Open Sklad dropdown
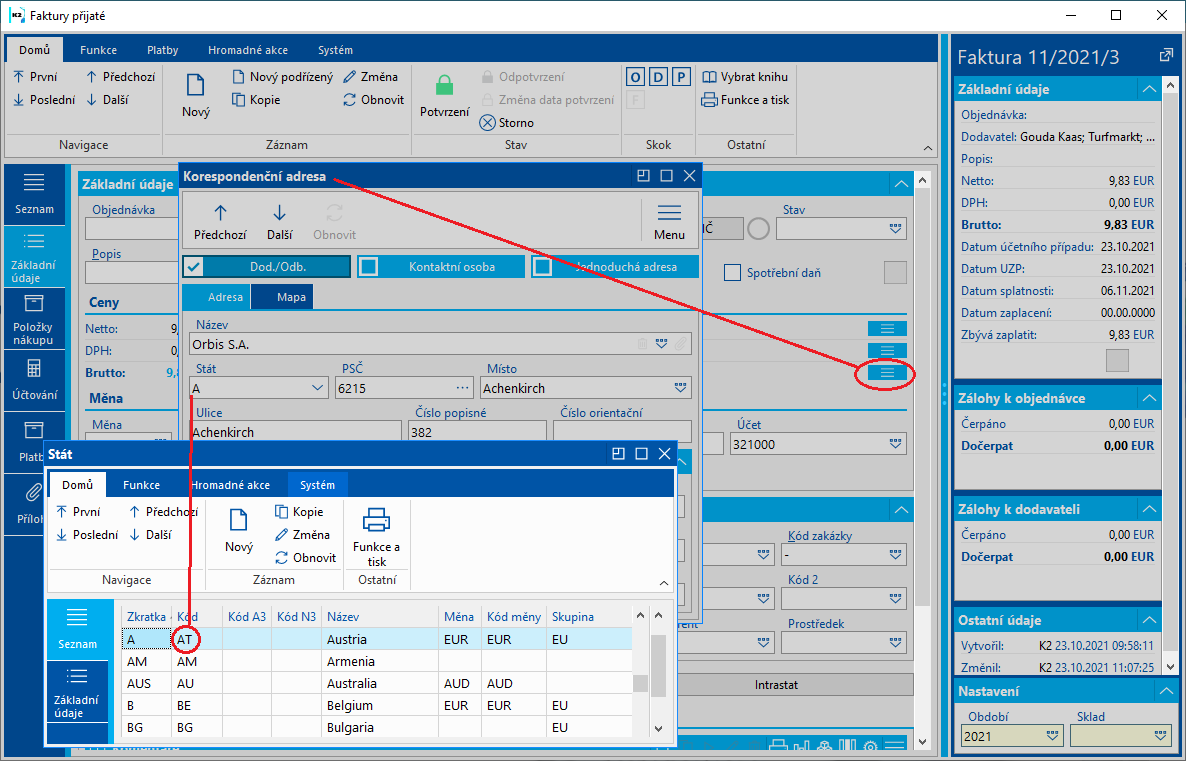 pos(1161,735)
